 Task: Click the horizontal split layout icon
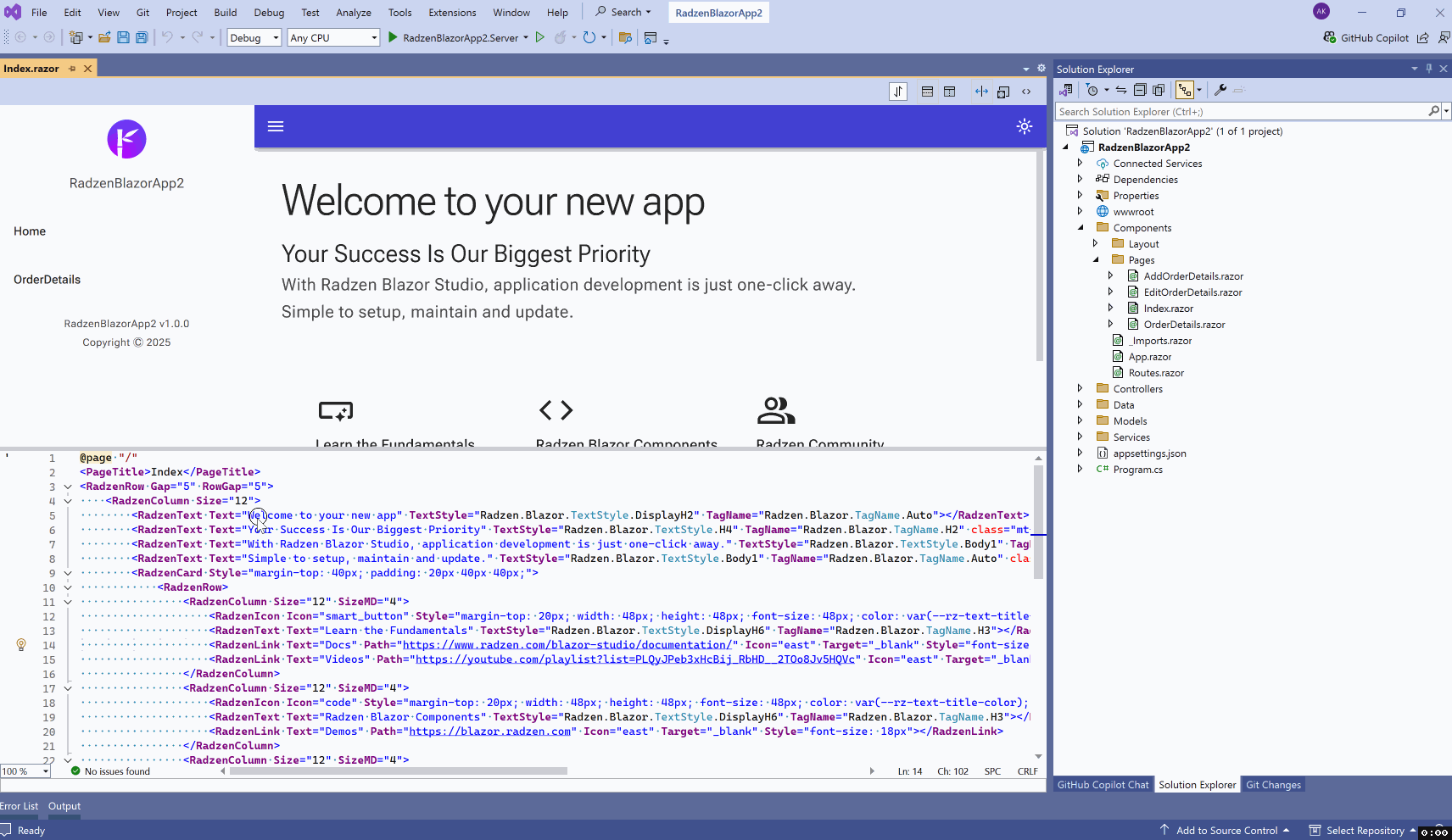click(x=927, y=92)
